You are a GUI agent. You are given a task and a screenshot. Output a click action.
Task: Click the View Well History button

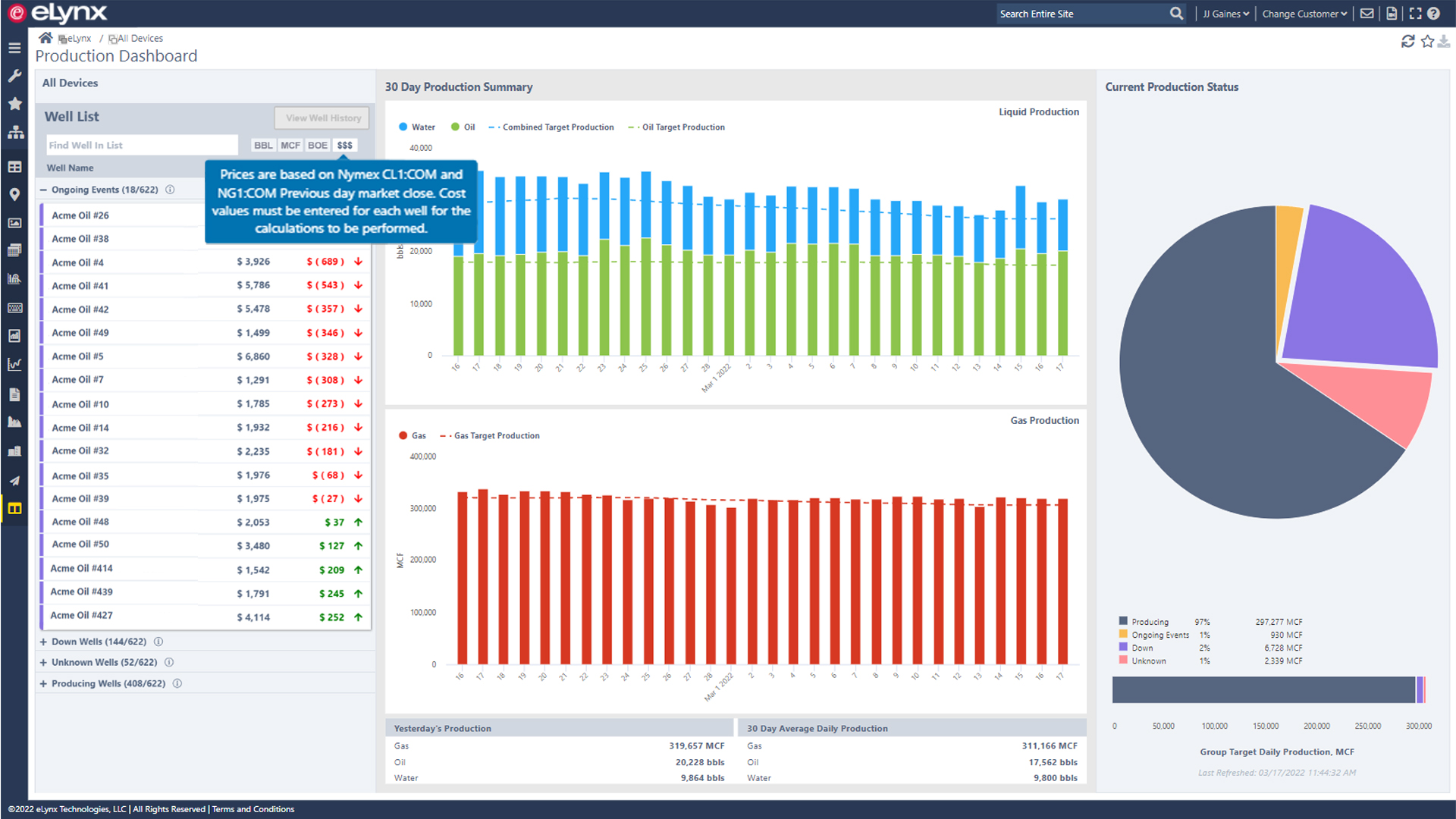(321, 118)
